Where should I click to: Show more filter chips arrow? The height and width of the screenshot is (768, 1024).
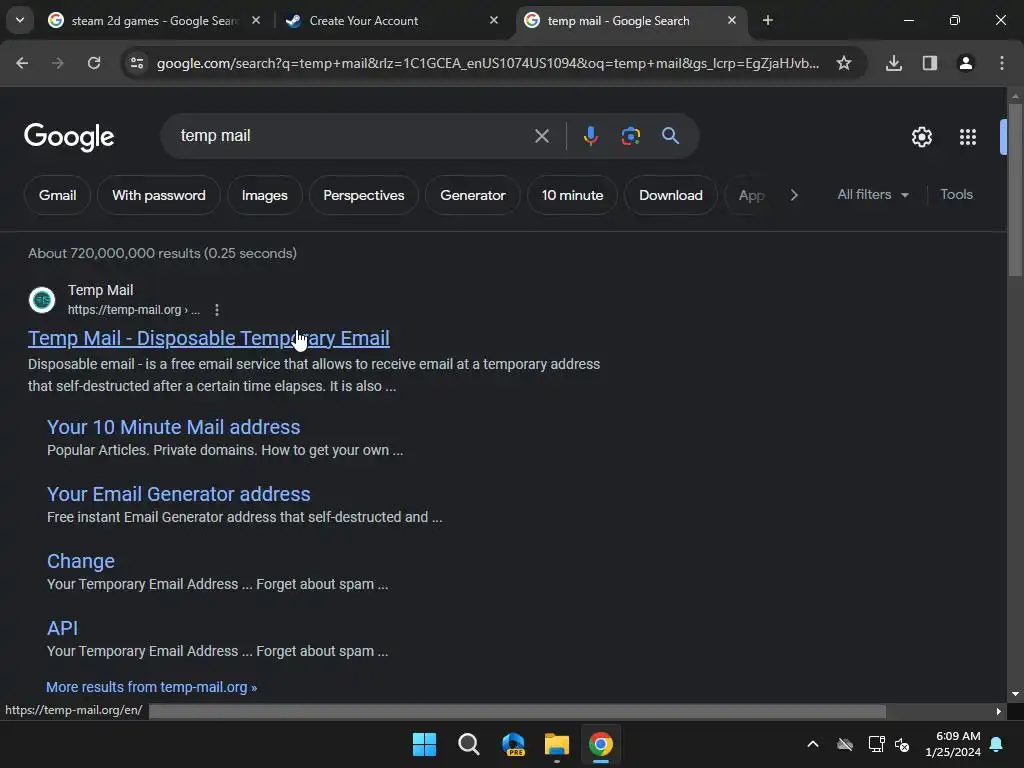pyautogui.click(x=793, y=195)
